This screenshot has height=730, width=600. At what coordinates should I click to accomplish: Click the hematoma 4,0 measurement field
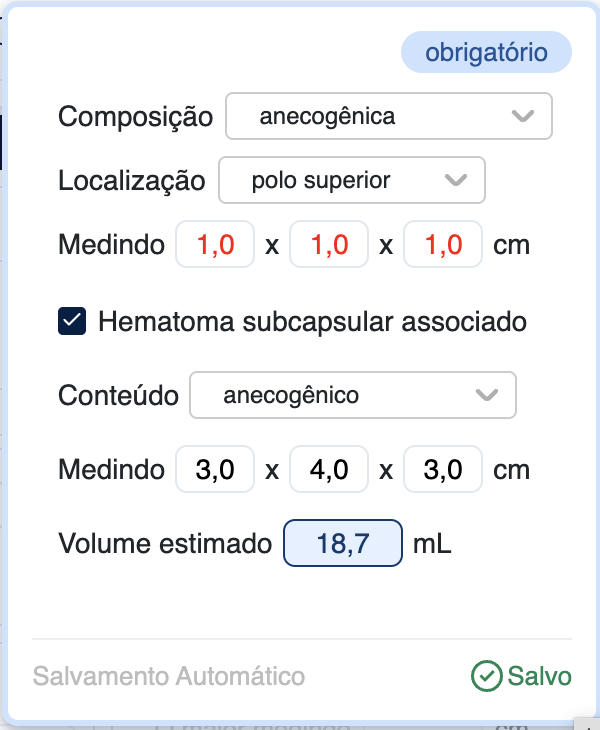[329, 470]
